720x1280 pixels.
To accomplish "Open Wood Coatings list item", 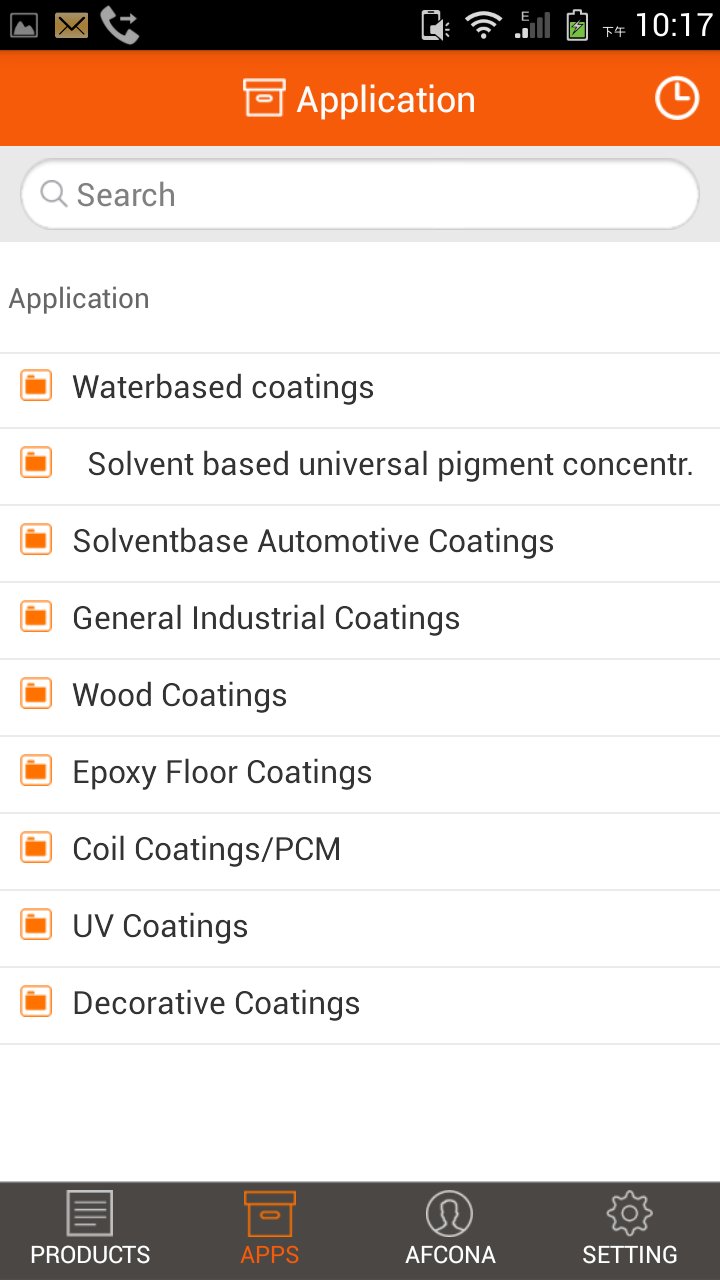I will (x=180, y=696).
